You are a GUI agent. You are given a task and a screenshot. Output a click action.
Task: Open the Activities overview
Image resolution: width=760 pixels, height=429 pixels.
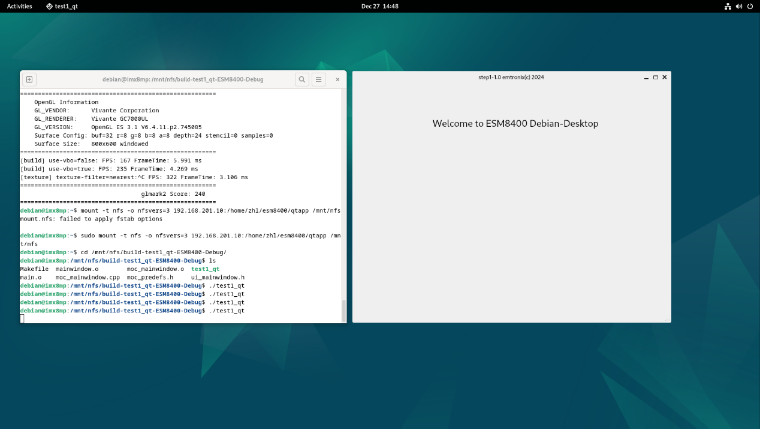19,6
